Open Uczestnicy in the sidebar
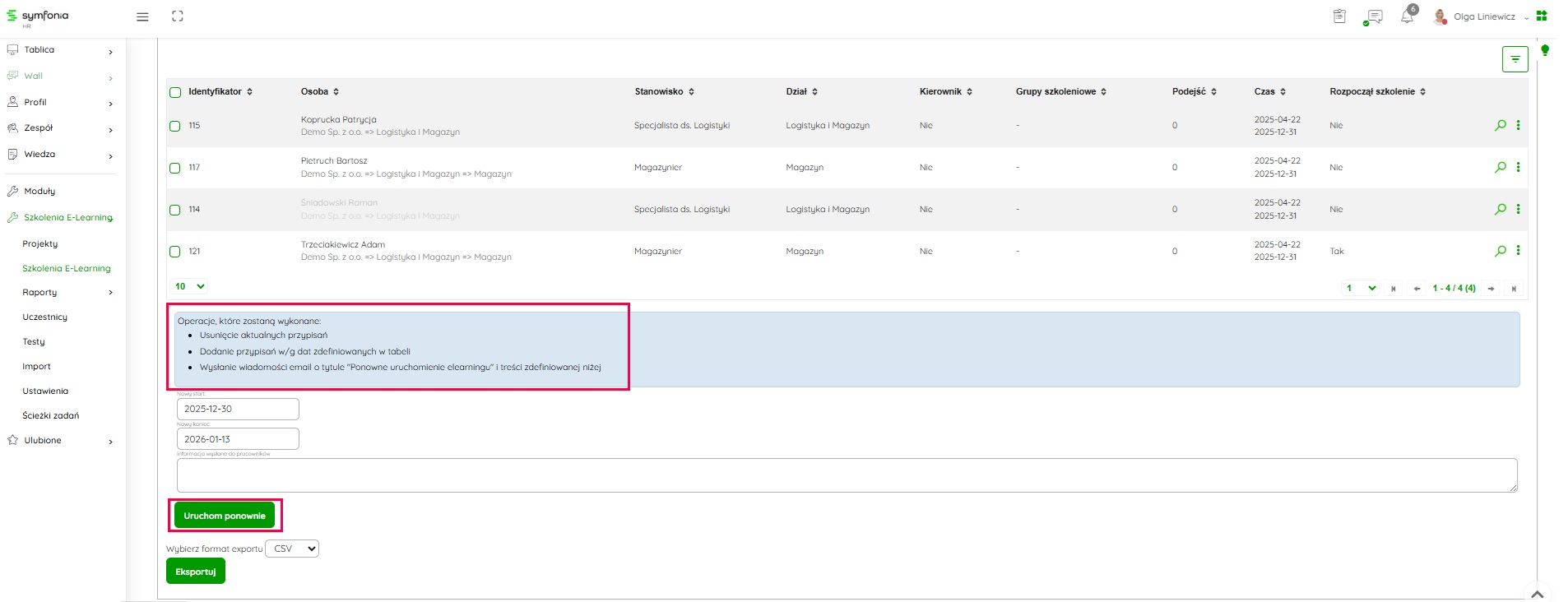This screenshot has width=1568, height=602. coord(45,317)
